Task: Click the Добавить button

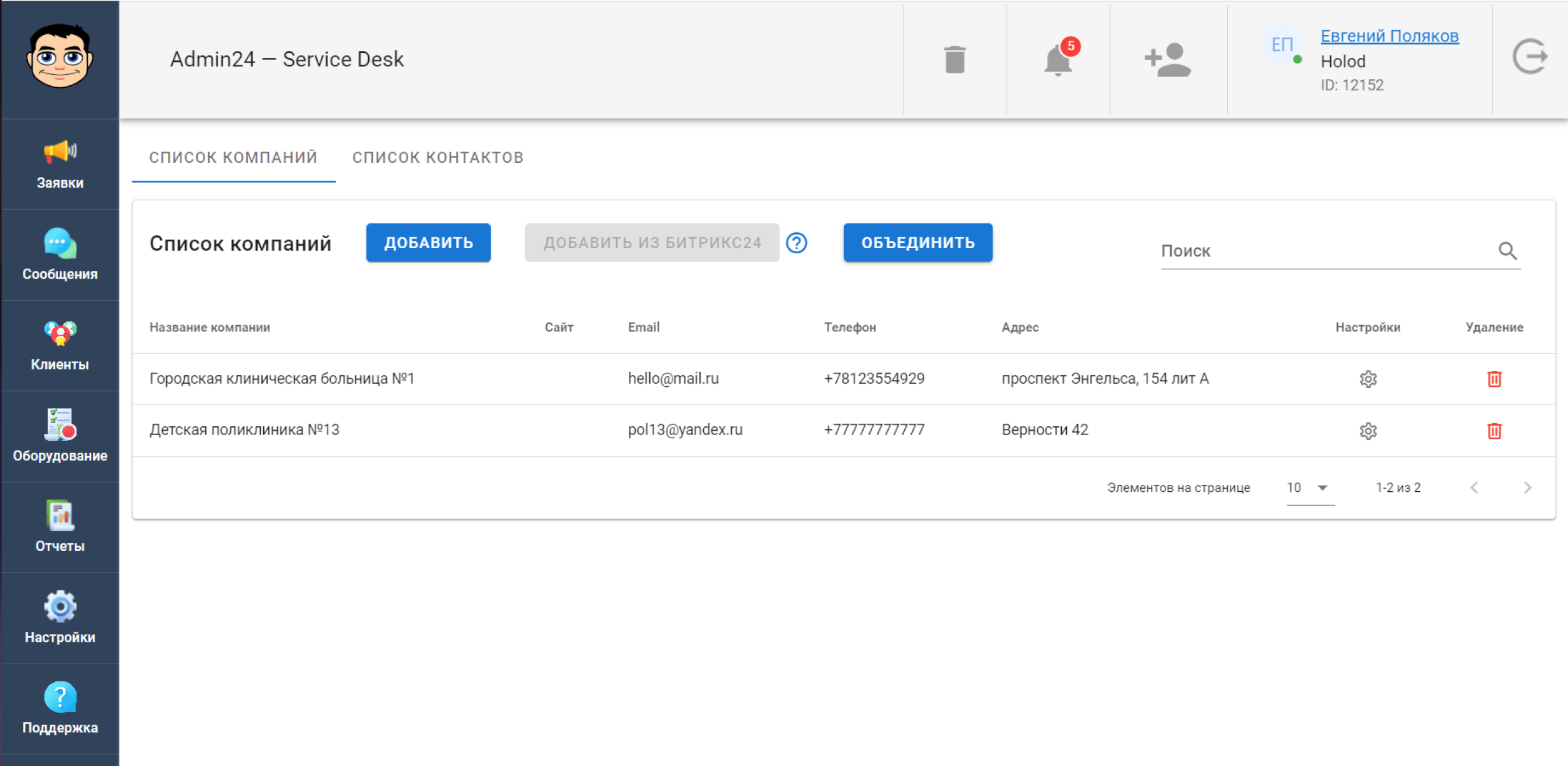Action: click(428, 242)
